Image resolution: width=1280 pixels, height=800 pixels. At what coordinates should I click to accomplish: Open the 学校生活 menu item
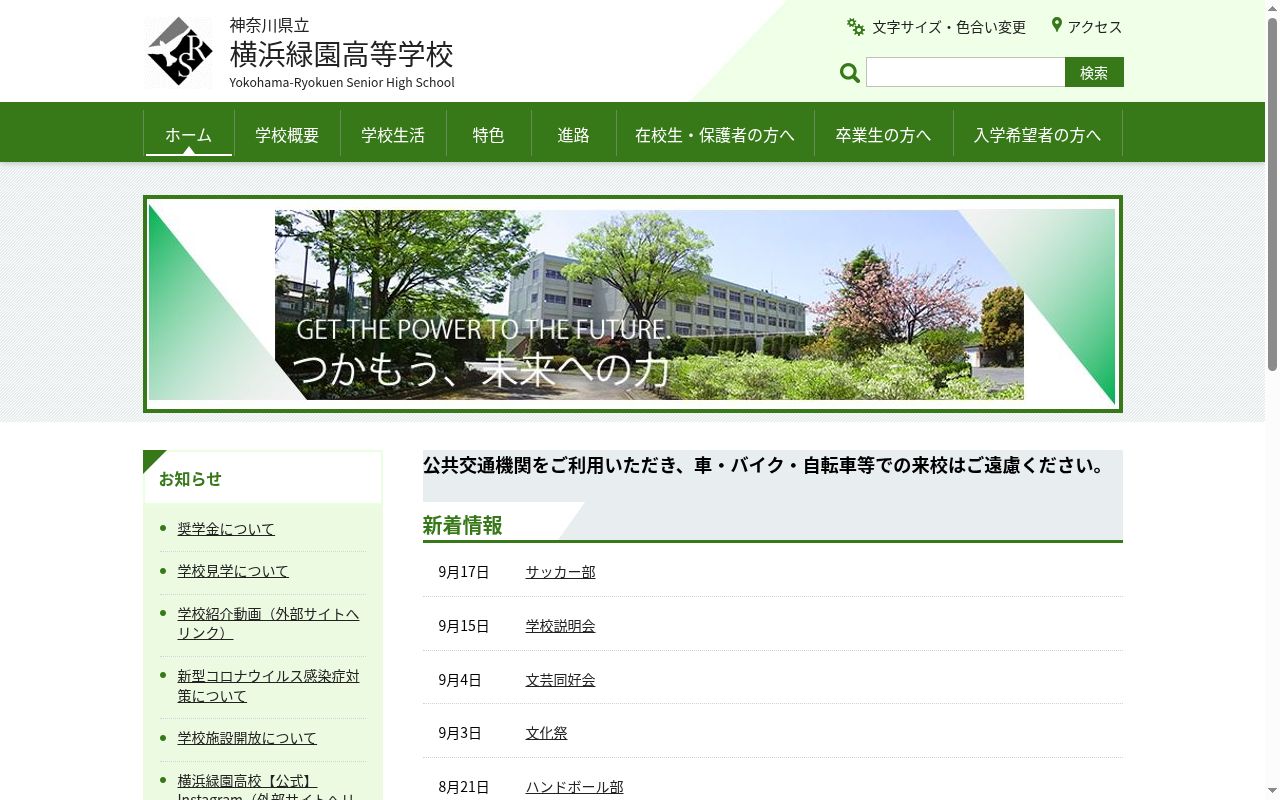(x=393, y=135)
